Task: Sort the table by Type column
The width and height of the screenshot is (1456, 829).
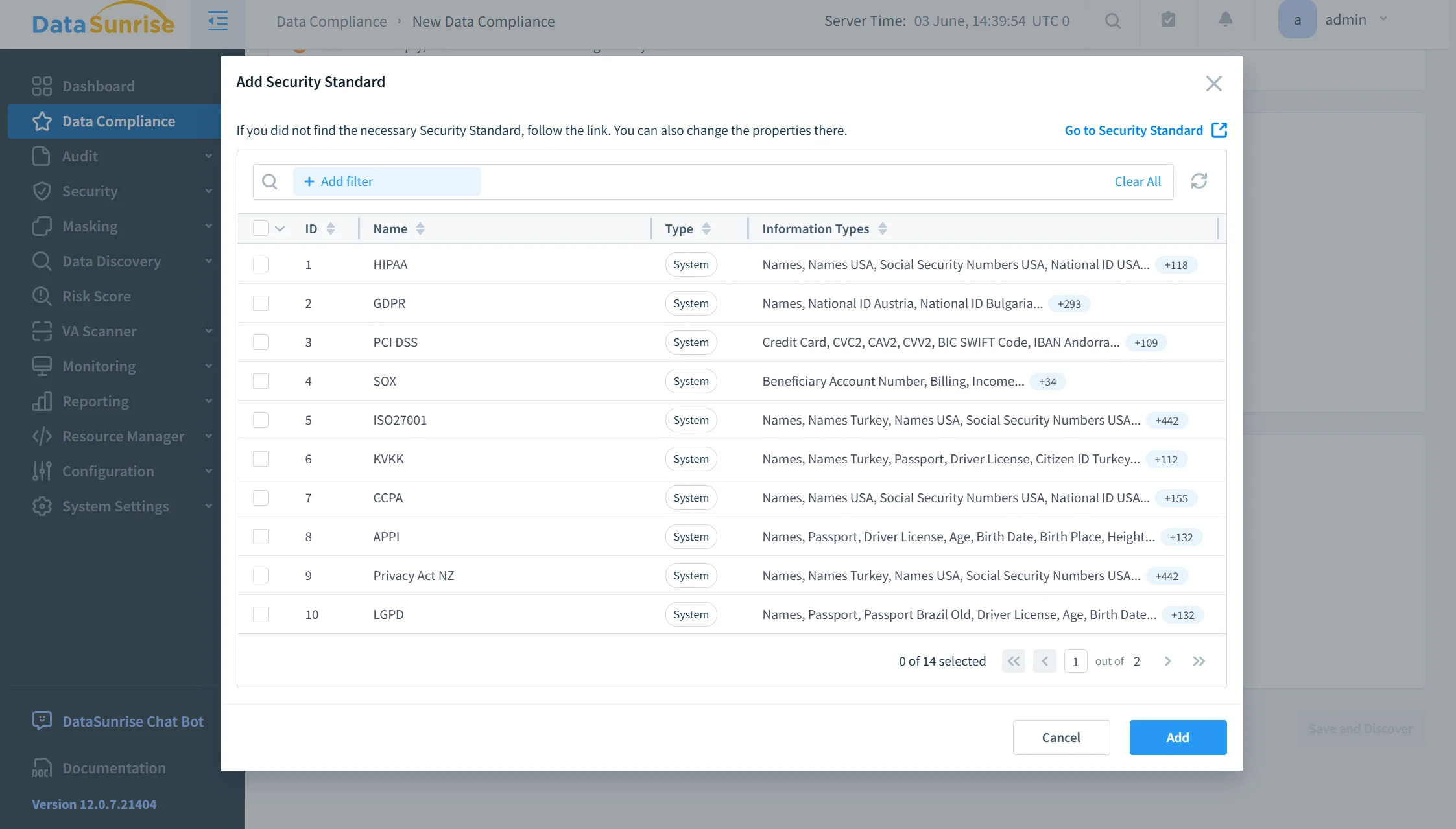Action: click(706, 229)
